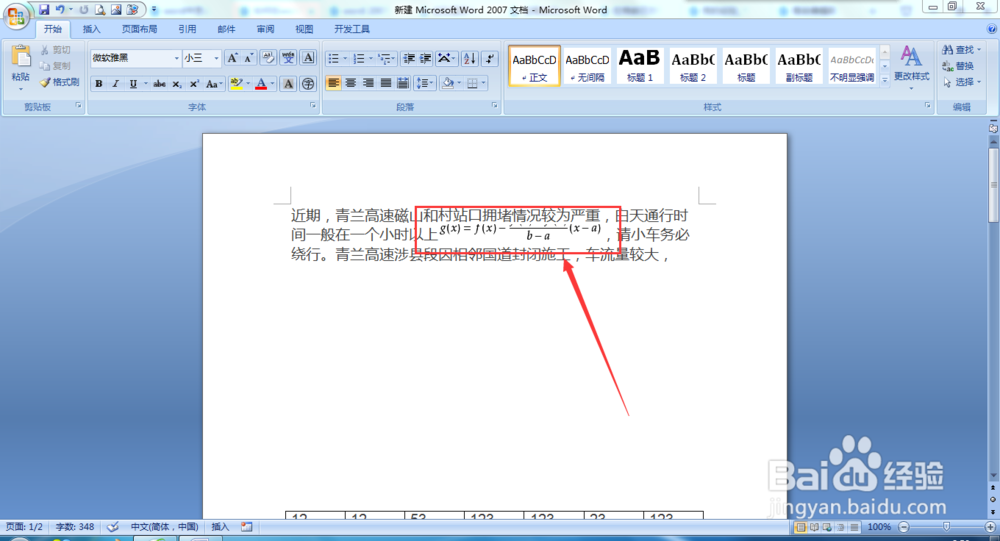
Task: Open the numbering list dropdown arrow
Action: click(x=371, y=59)
